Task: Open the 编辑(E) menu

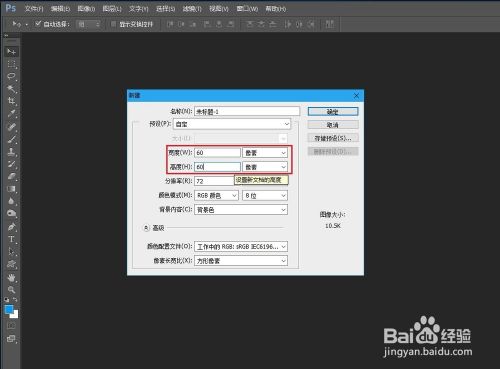Action: coord(60,9)
